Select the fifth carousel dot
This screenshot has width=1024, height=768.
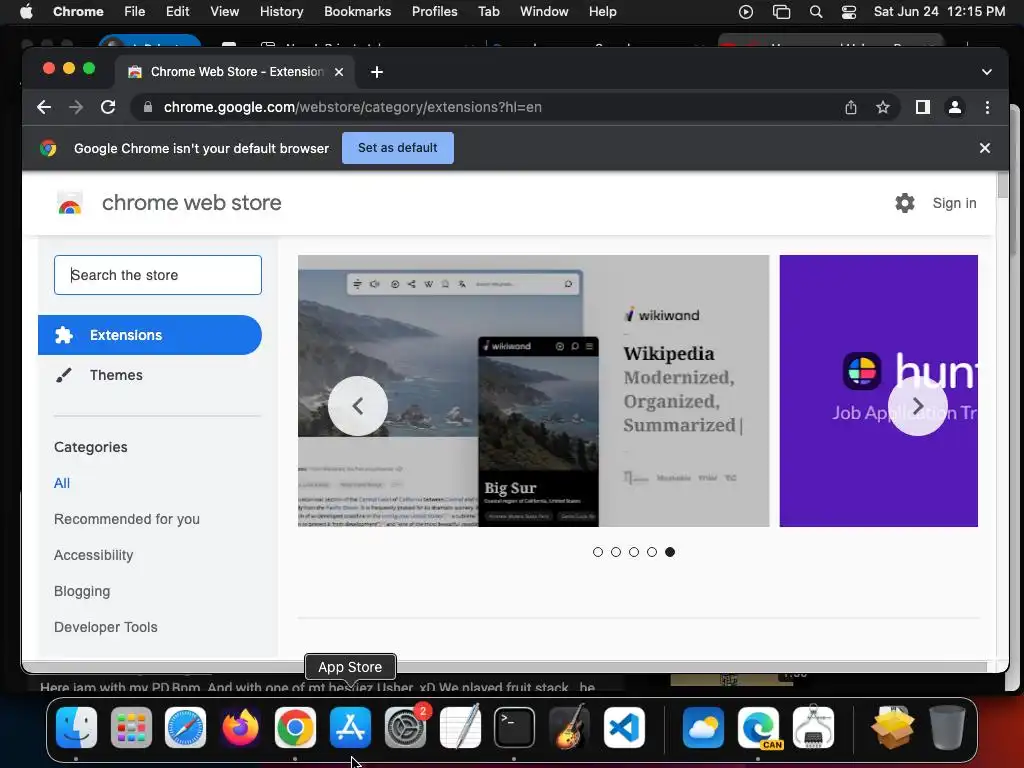pyautogui.click(x=670, y=552)
